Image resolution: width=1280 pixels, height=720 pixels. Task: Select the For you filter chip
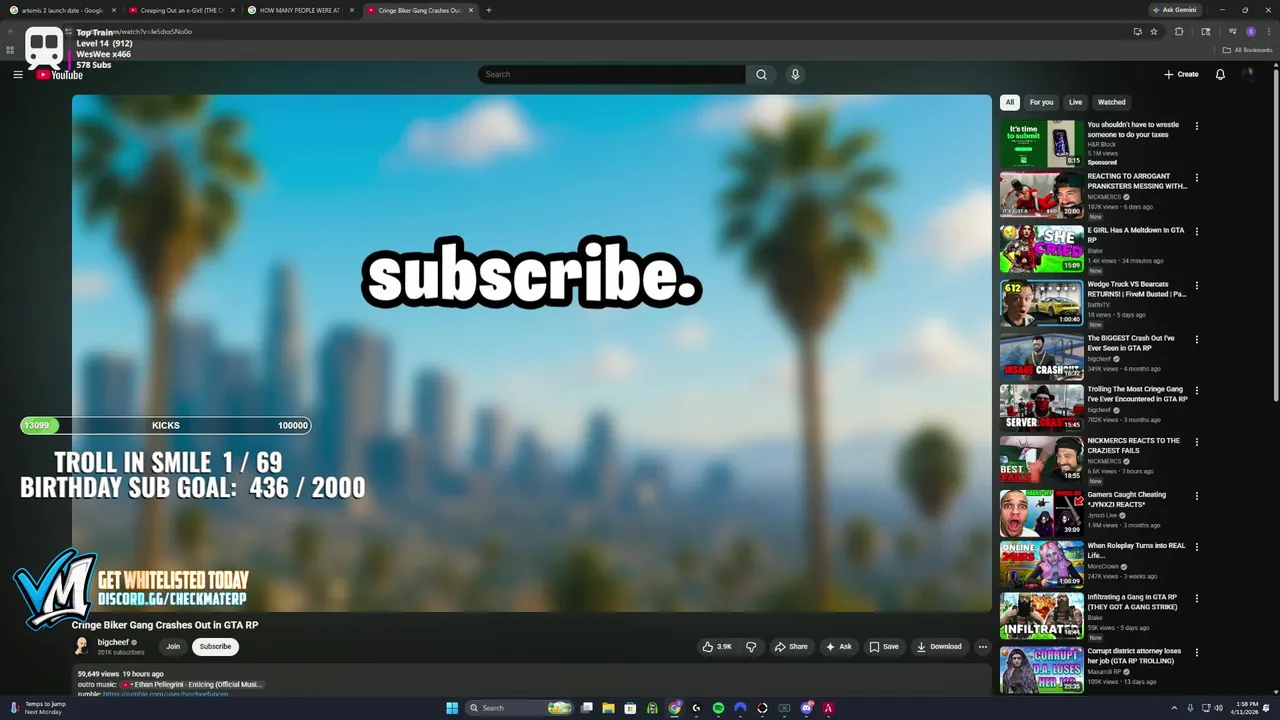click(1042, 102)
